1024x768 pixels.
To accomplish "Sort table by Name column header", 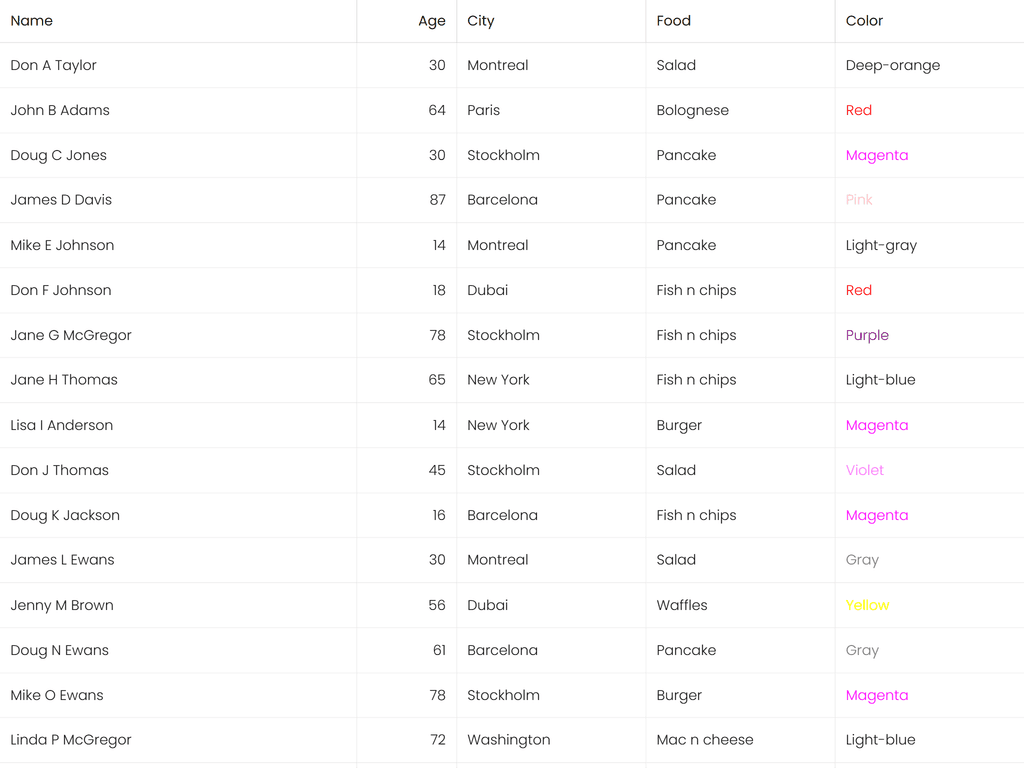I will [32, 21].
